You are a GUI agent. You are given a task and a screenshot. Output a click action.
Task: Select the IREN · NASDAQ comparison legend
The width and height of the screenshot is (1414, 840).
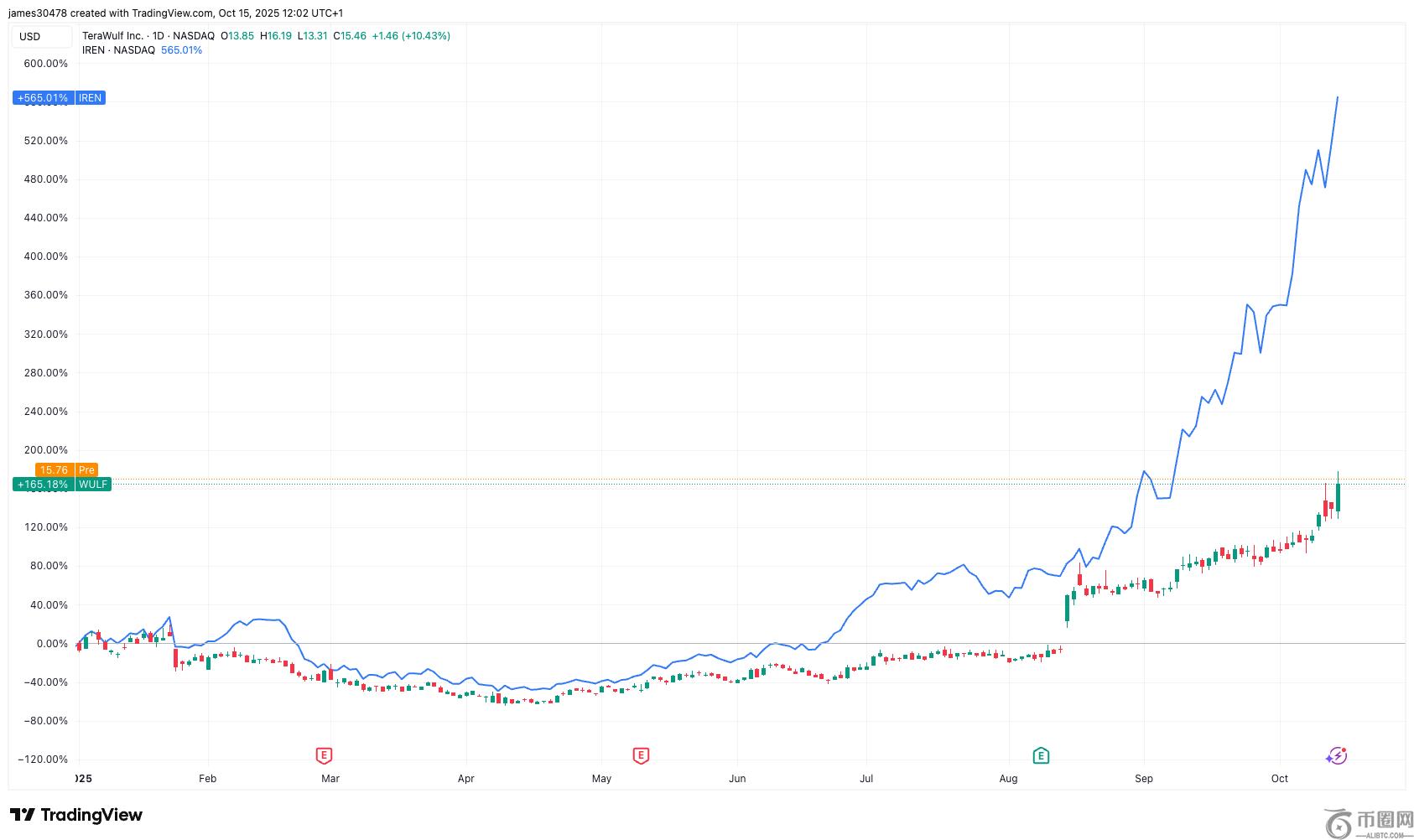(118, 50)
